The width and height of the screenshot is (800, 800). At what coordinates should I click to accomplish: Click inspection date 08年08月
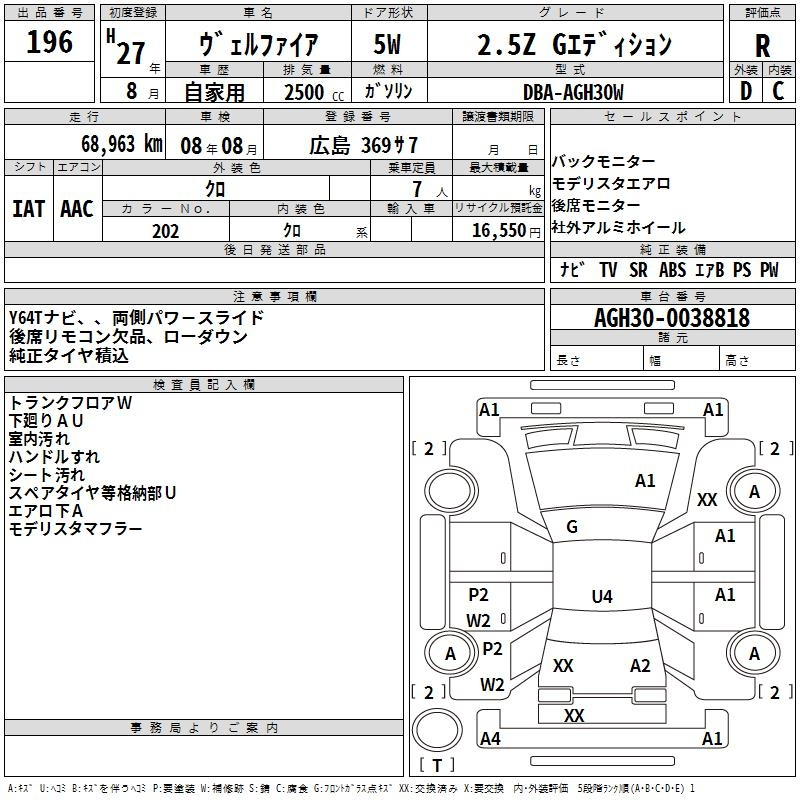219,146
